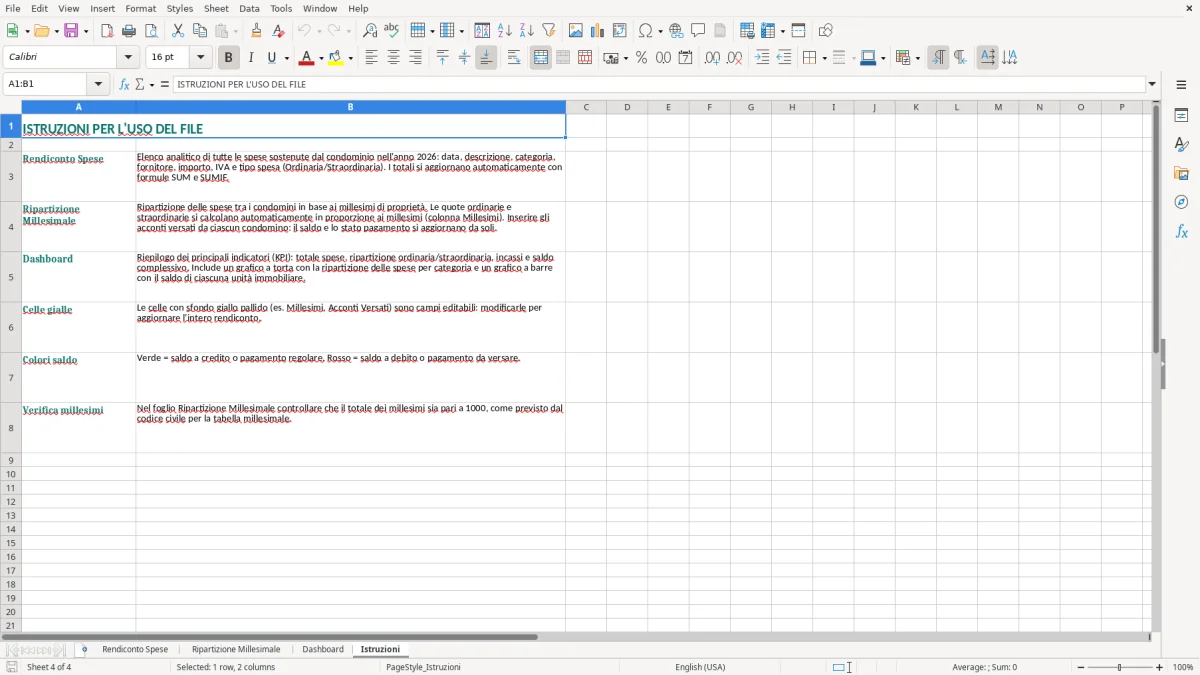Toggle Align Left alignment
Screen dimensions: 1200x675
[x=371, y=58]
